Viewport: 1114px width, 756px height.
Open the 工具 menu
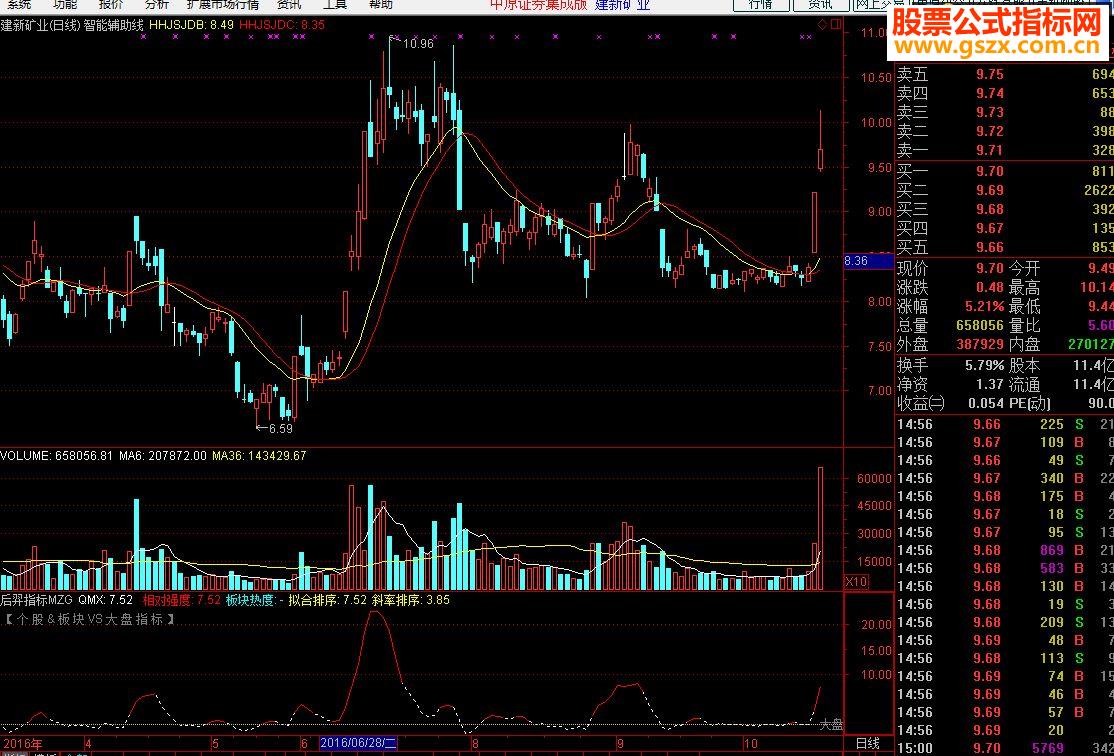pos(335,4)
